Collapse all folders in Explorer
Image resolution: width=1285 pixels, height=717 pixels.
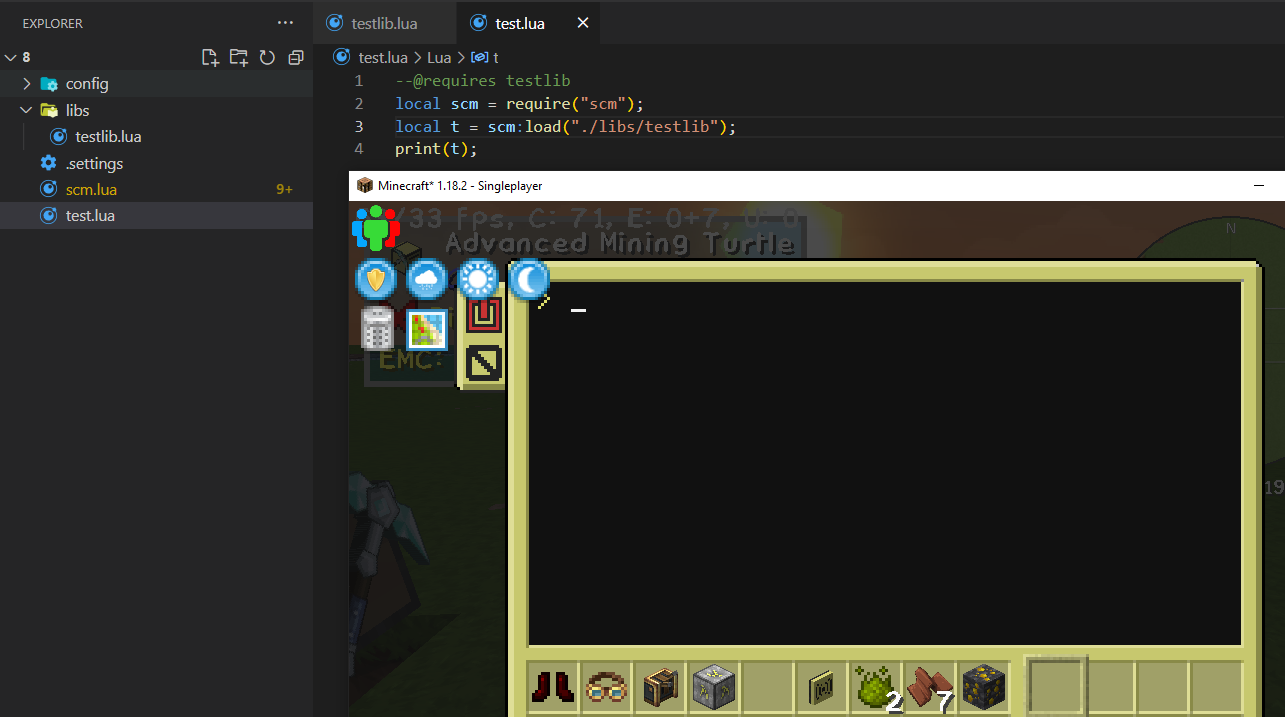tap(295, 58)
